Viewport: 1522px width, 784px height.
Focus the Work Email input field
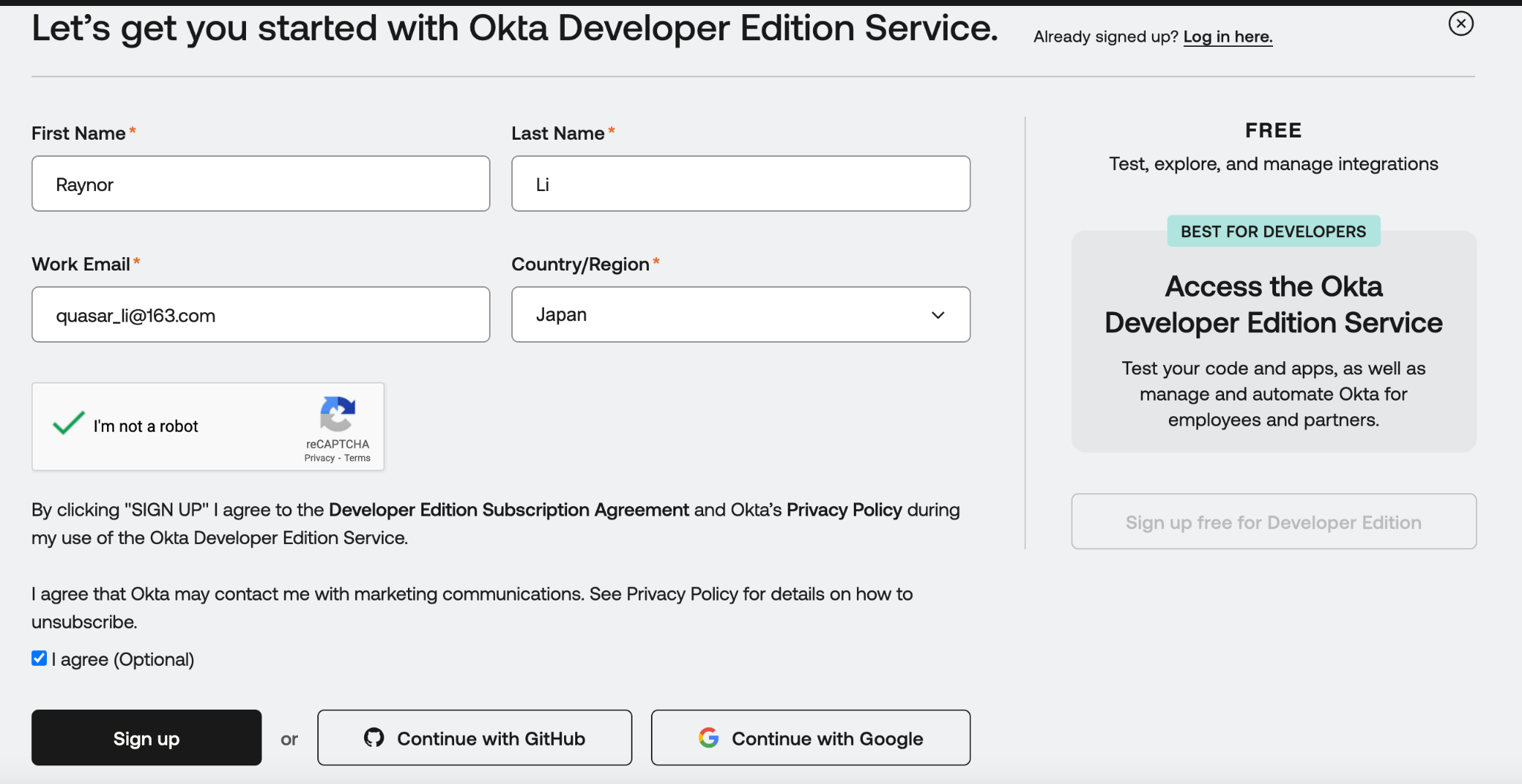(x=261, y=314)
